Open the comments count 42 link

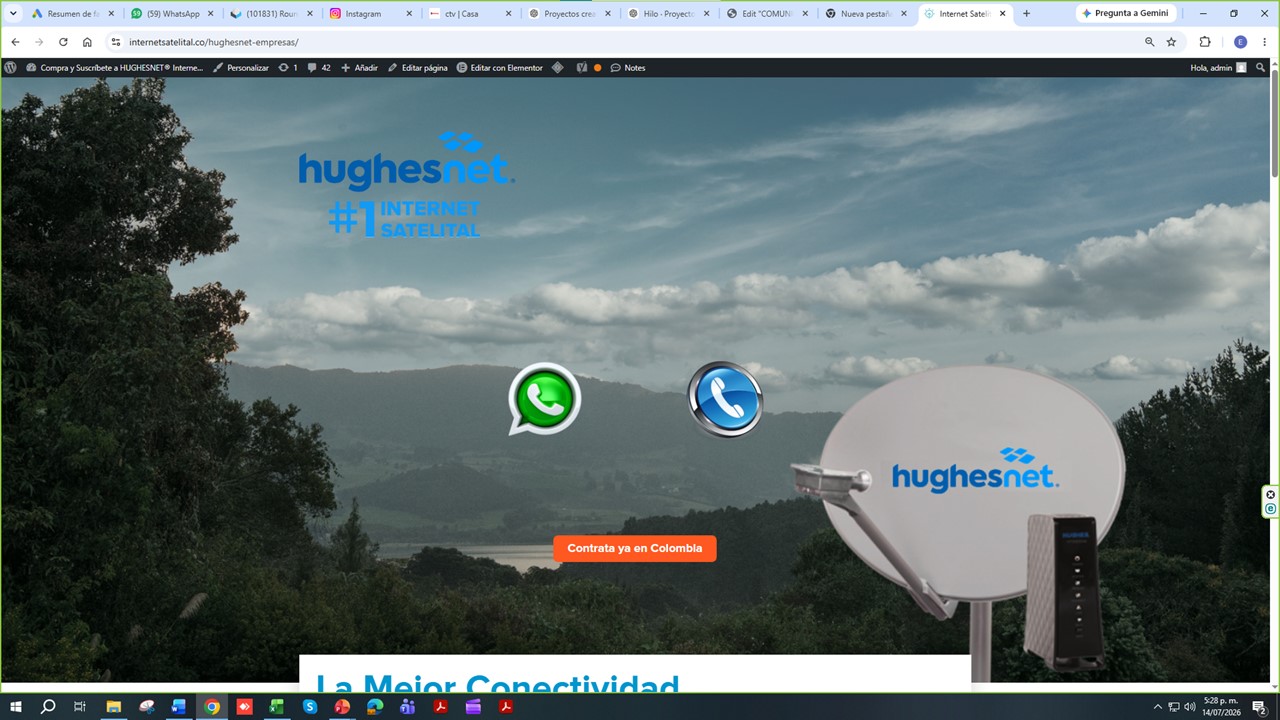point(319,68)
